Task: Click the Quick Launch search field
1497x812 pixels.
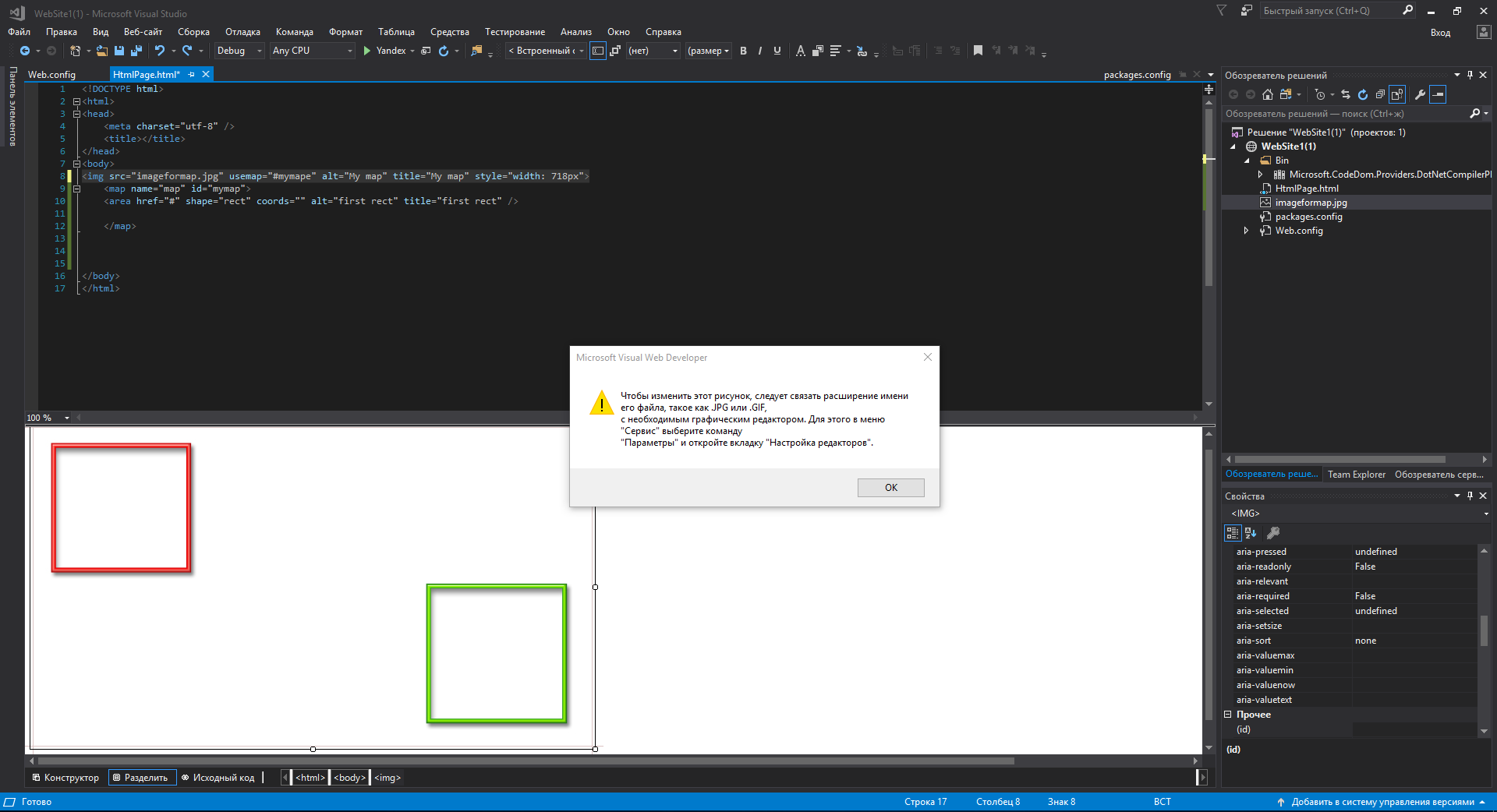Action: pos(1337,11)
